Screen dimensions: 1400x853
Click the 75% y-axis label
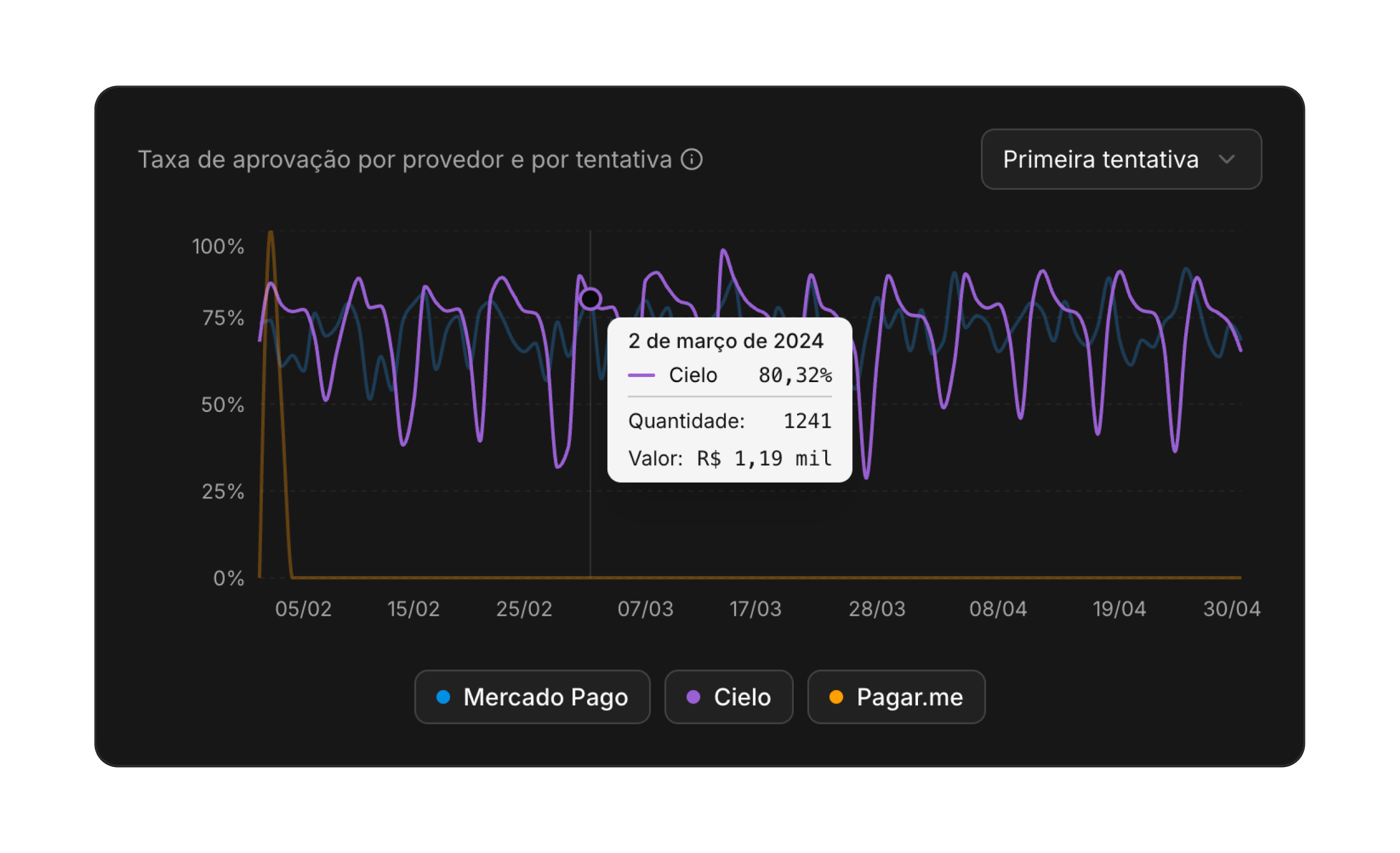click(x=223, y=318)
